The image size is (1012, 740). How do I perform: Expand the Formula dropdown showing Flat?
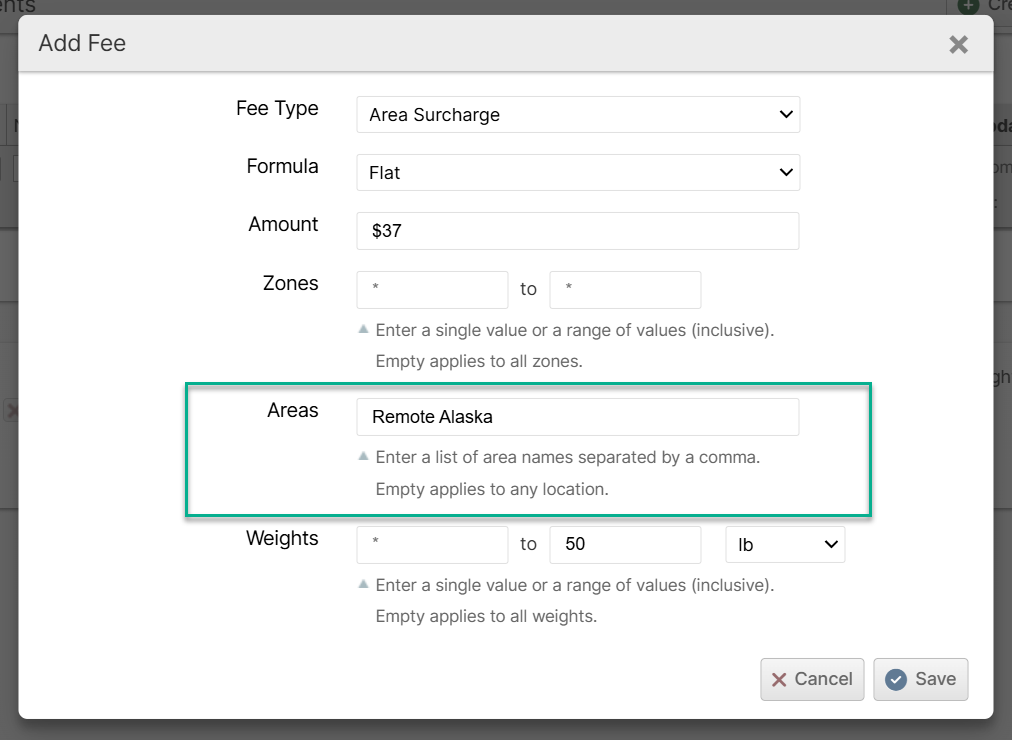(x=577, y=173)
